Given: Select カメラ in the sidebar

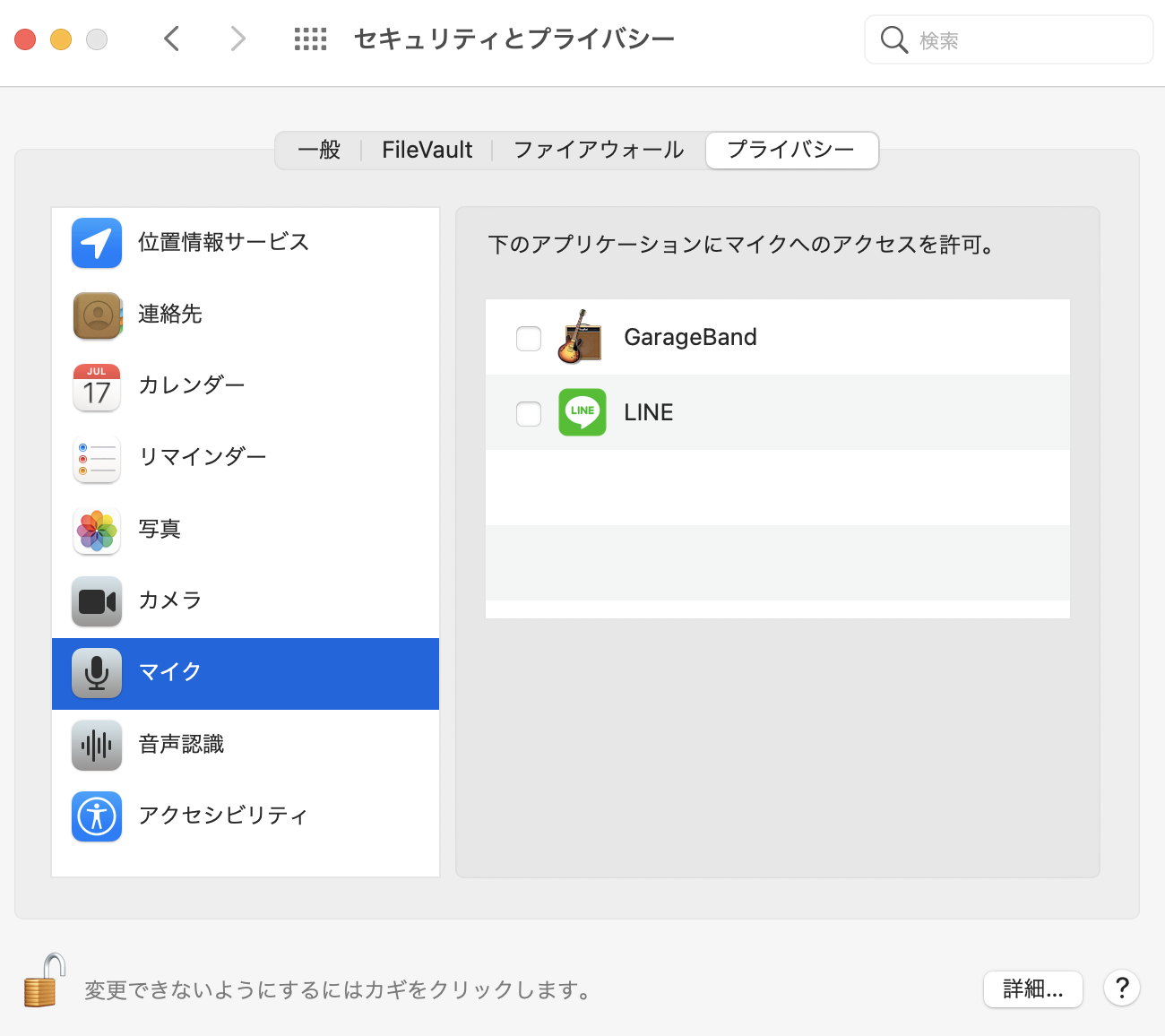Looking at the screenshot, I should tap(246, 601).
